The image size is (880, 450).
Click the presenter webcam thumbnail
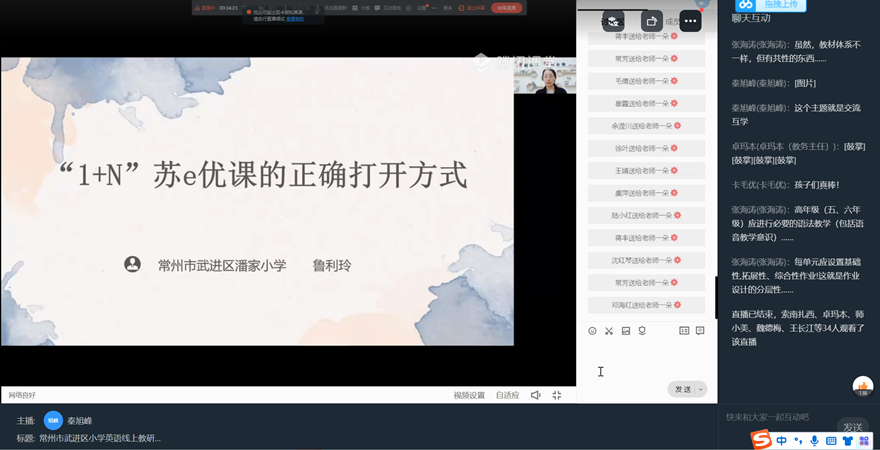pyautogui.click(x=545, y=76)
